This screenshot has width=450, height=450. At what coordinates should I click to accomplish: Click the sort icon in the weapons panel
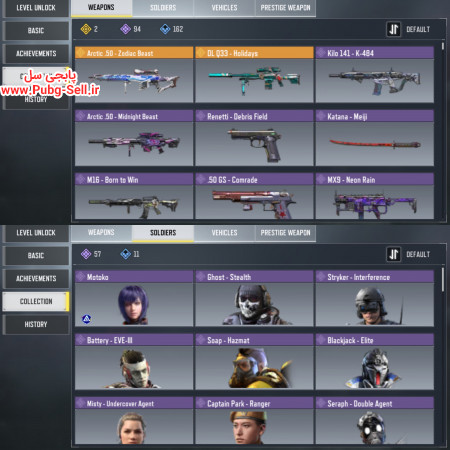click(393, 29)
